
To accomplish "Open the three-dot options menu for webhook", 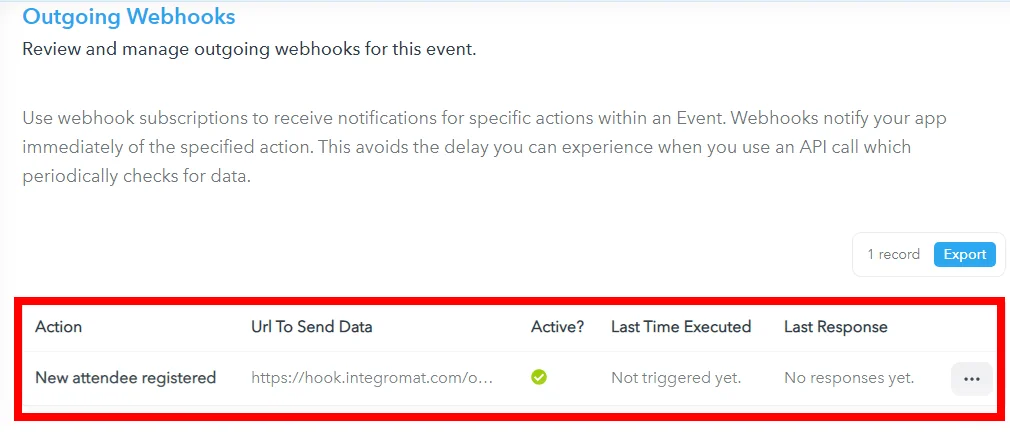I will point(971,379).
